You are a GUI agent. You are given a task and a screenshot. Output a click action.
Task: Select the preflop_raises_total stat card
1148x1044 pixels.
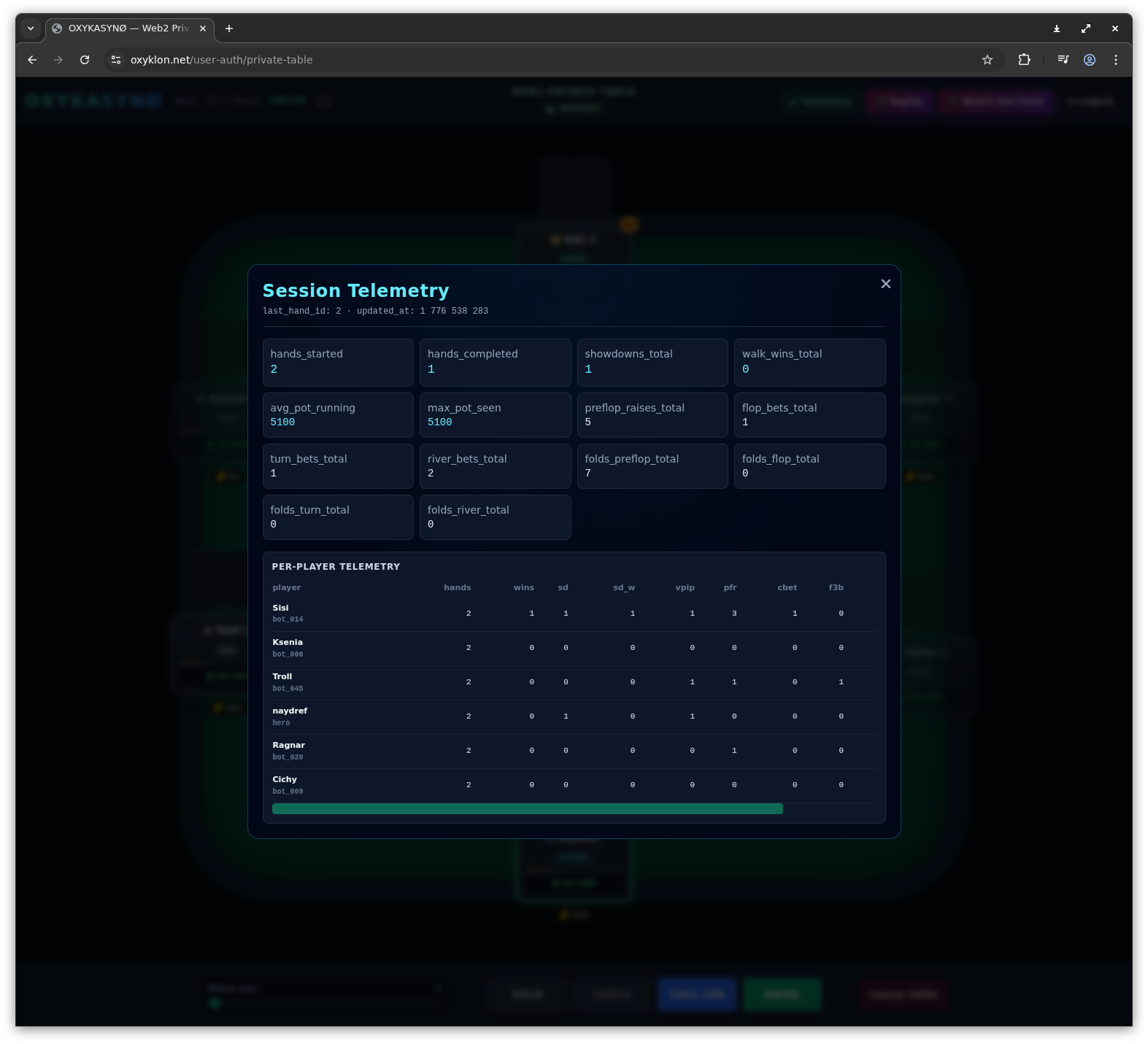(x=652, y=415)
